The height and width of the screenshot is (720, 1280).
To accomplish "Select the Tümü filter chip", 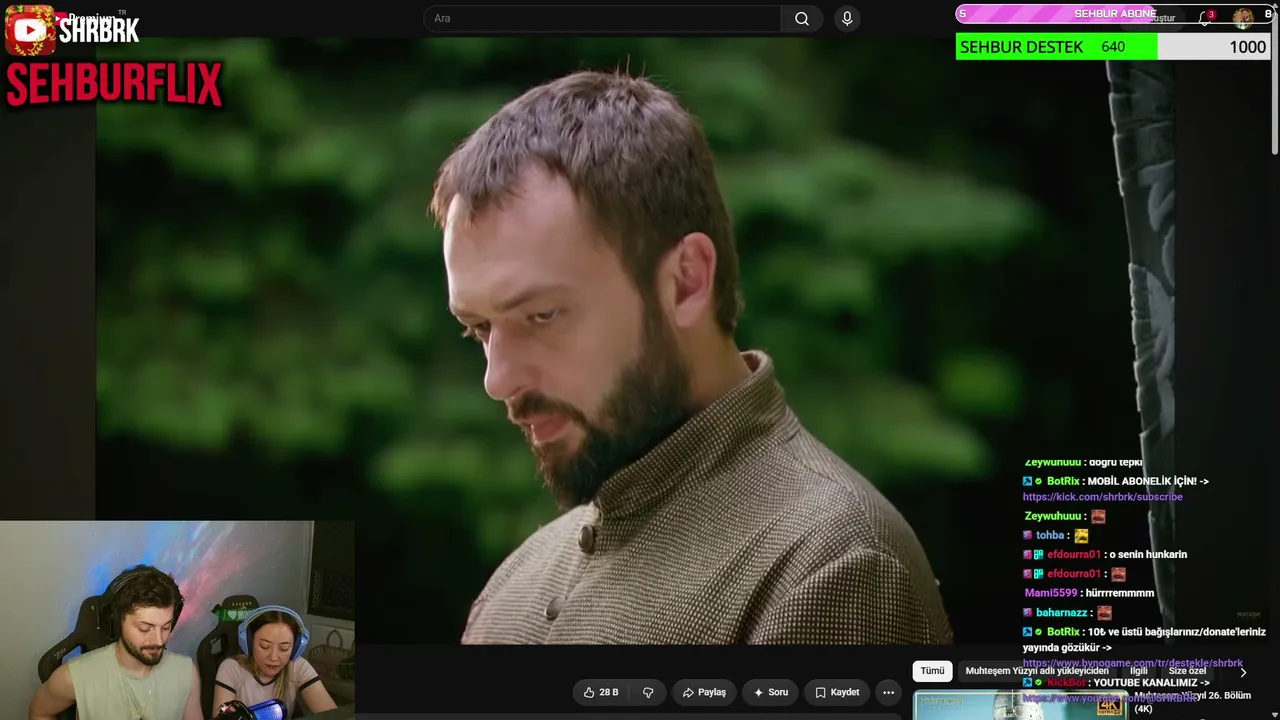I will [x=932, y=671].
